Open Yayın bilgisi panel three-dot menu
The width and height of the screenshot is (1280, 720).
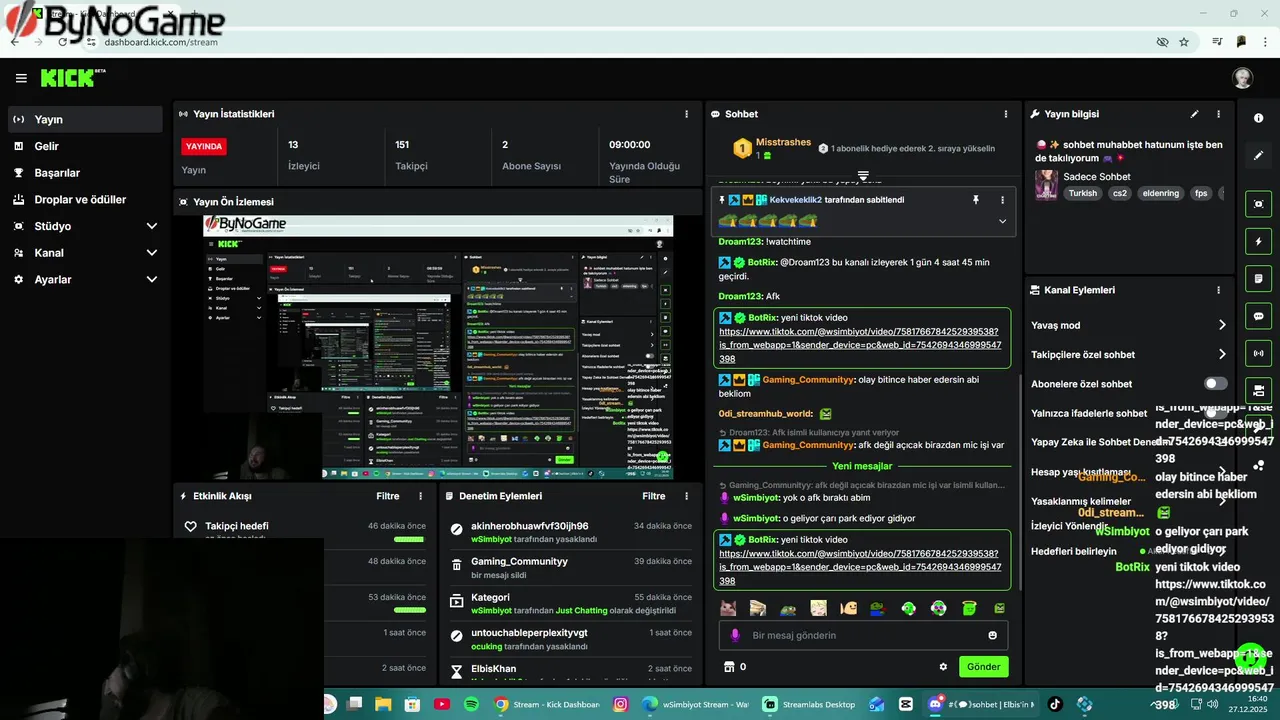click(1218, 114)
